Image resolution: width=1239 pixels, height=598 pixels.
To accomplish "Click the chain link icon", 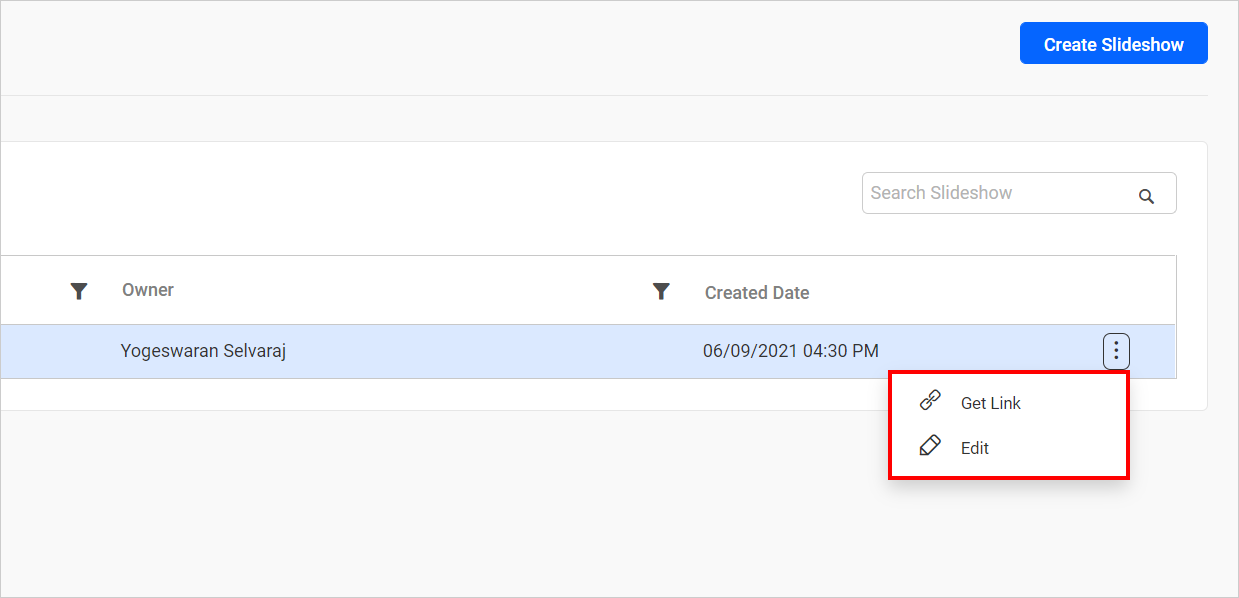I will [930, 401].
